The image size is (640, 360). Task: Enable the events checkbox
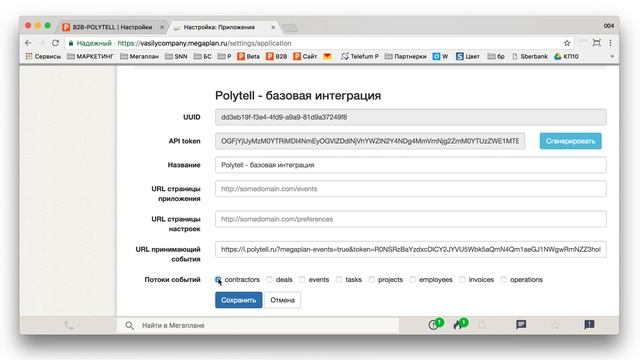pos(302,280)
